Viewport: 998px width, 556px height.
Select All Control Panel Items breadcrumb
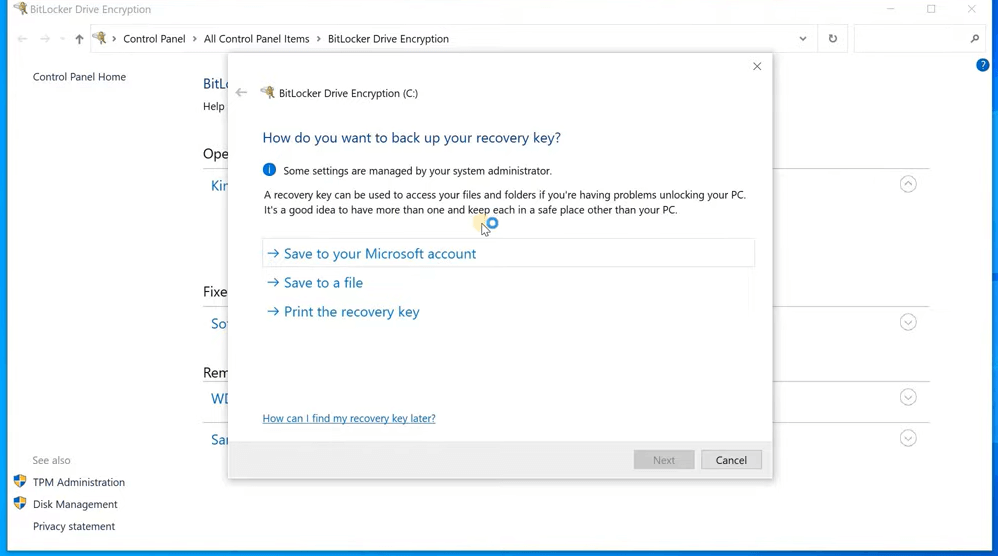coord(257,39)
